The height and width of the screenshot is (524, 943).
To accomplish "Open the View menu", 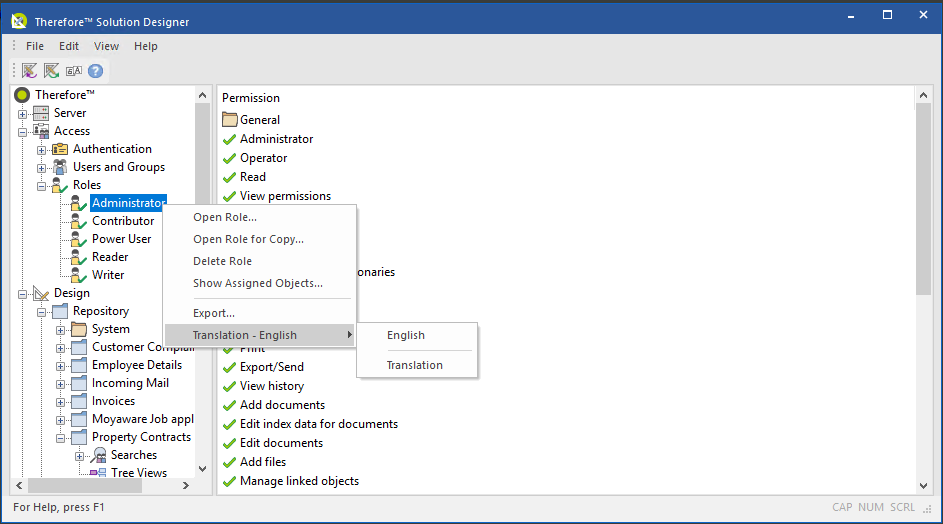I will [x=106, y=46].
